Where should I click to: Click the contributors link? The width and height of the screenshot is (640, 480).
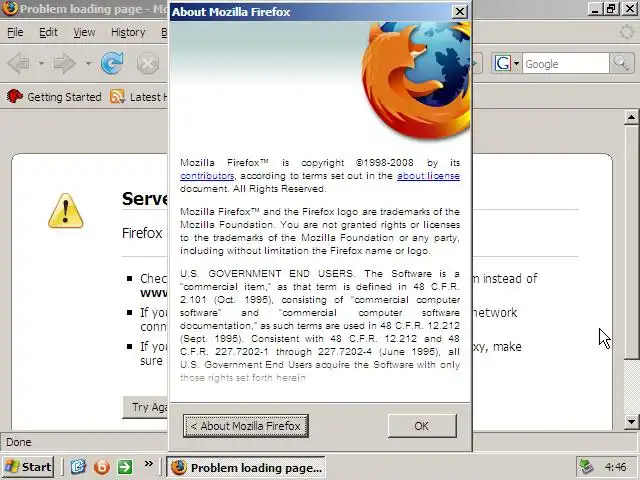click(207, 176)
